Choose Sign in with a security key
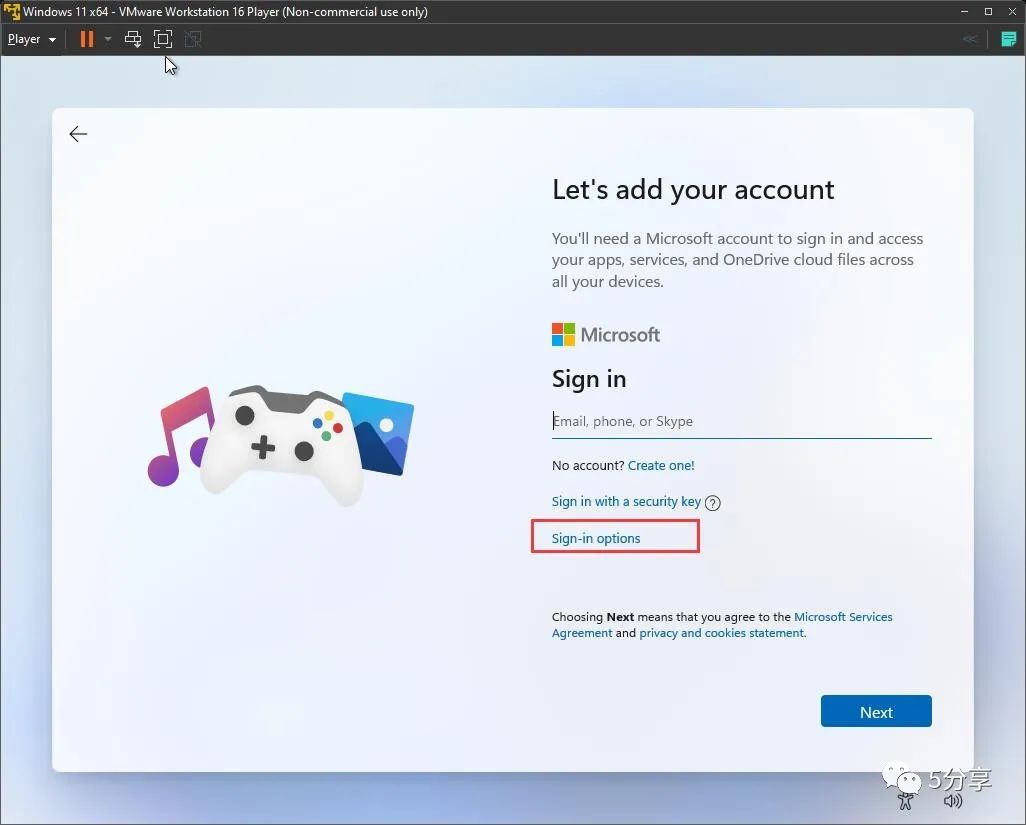1026x825 pixels. pos(626,501)
